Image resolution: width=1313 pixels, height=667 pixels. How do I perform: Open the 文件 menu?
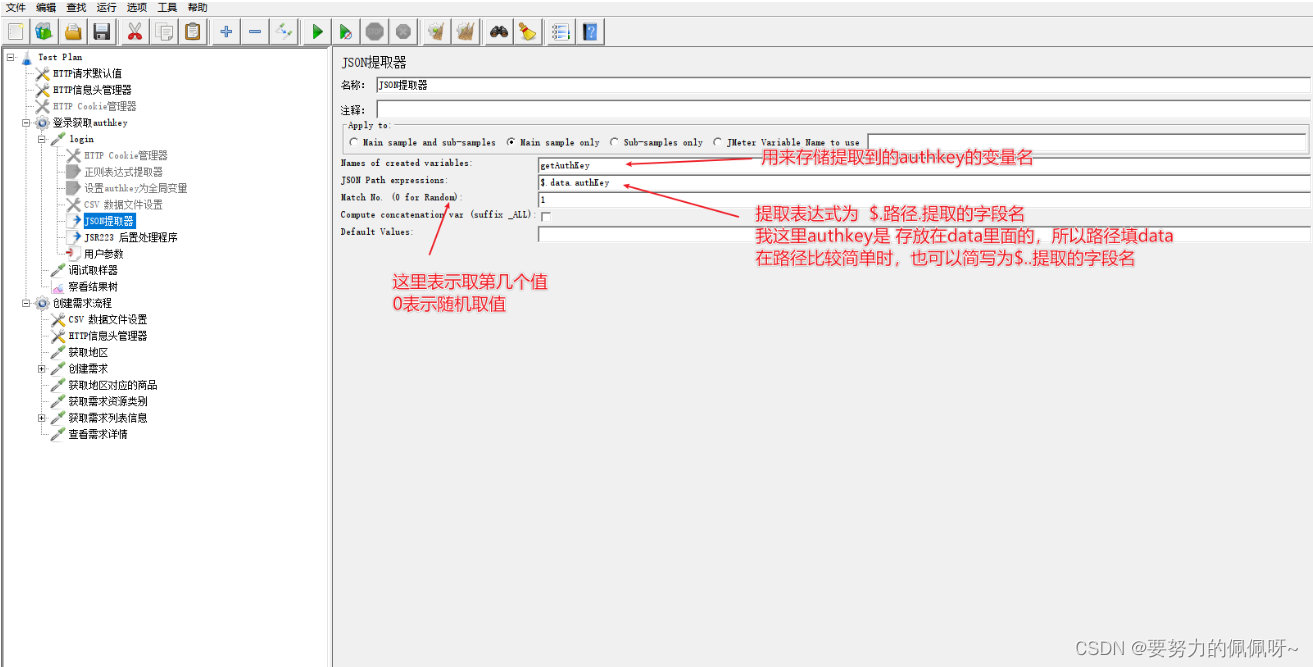coord(16,7)
